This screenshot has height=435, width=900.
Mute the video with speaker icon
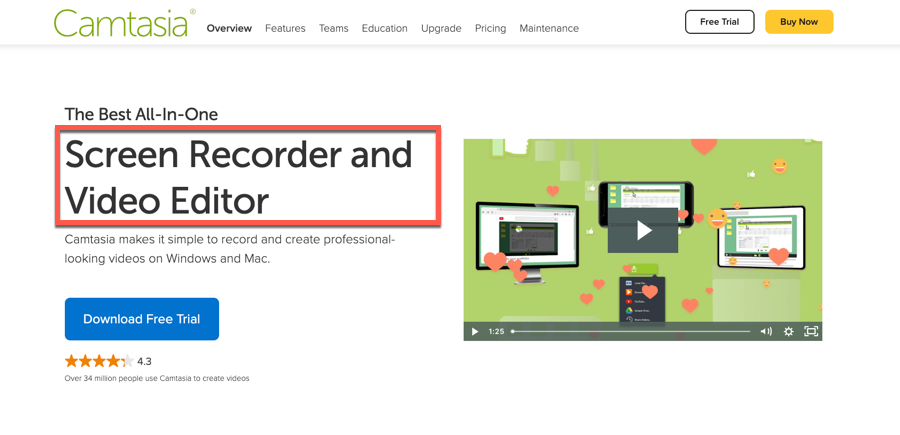click(766, 331)
